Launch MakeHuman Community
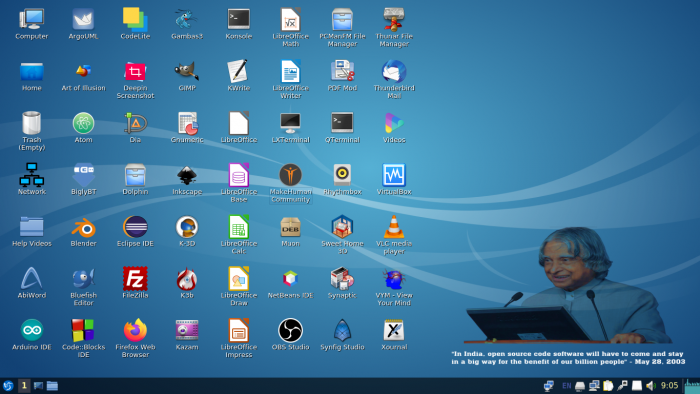 click(x=290, y=175)
